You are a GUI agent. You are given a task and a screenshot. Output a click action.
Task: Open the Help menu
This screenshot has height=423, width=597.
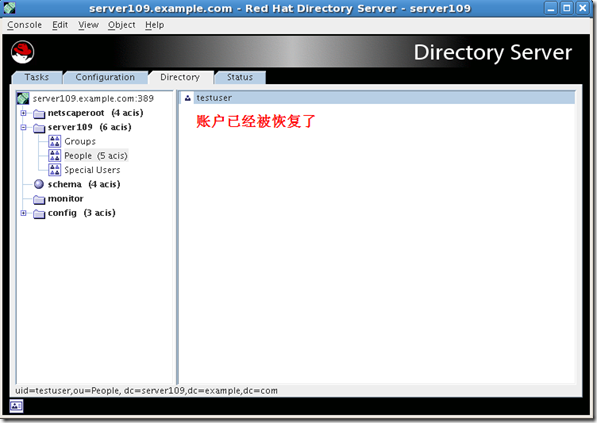[x=155, y=25]
